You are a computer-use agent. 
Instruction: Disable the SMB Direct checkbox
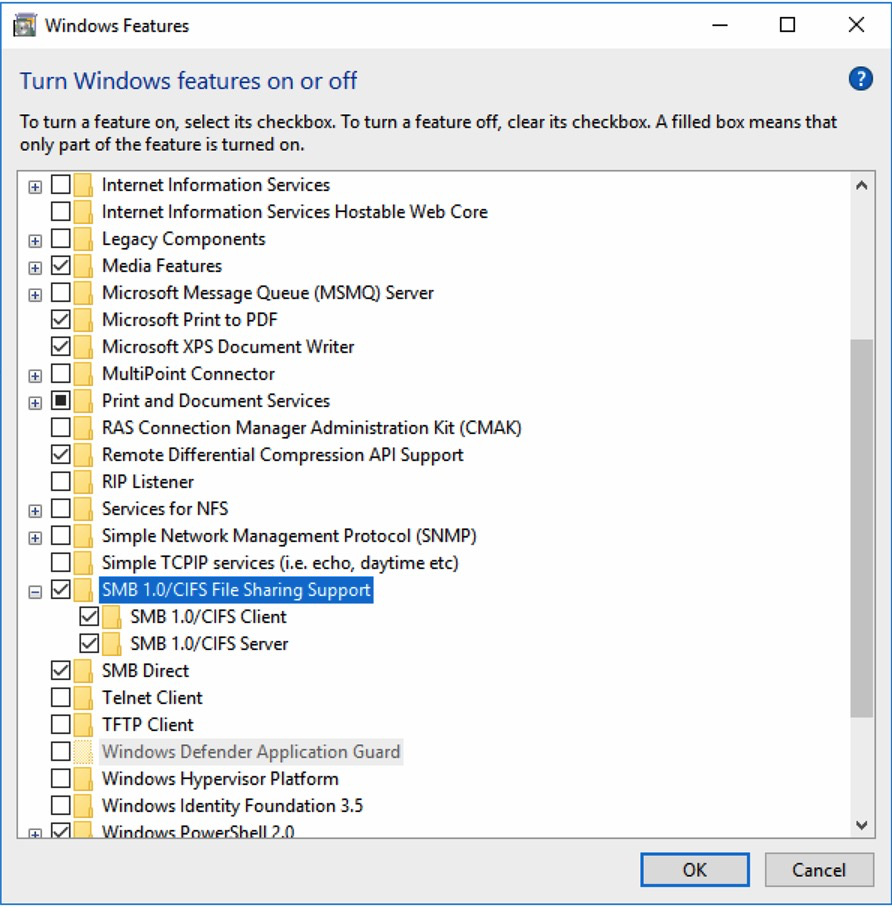coord(61,671)
